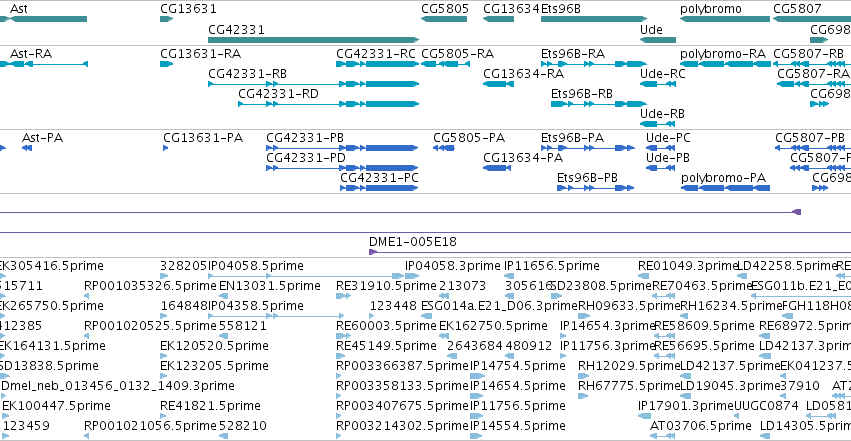The height and width of the screenshot is (441, 851).
Task: Click the Ets96B-RA transcript label
Action: click(573, 54)
